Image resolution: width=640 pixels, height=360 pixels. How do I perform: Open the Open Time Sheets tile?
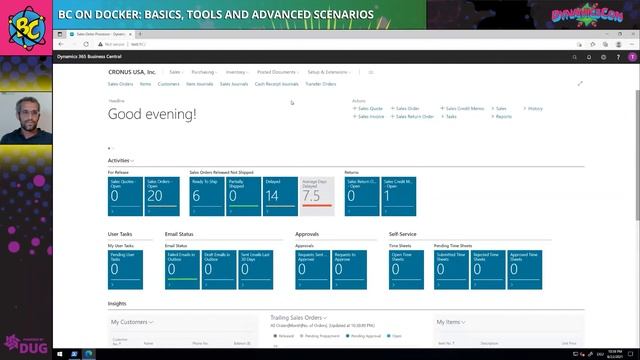(407, 270)
